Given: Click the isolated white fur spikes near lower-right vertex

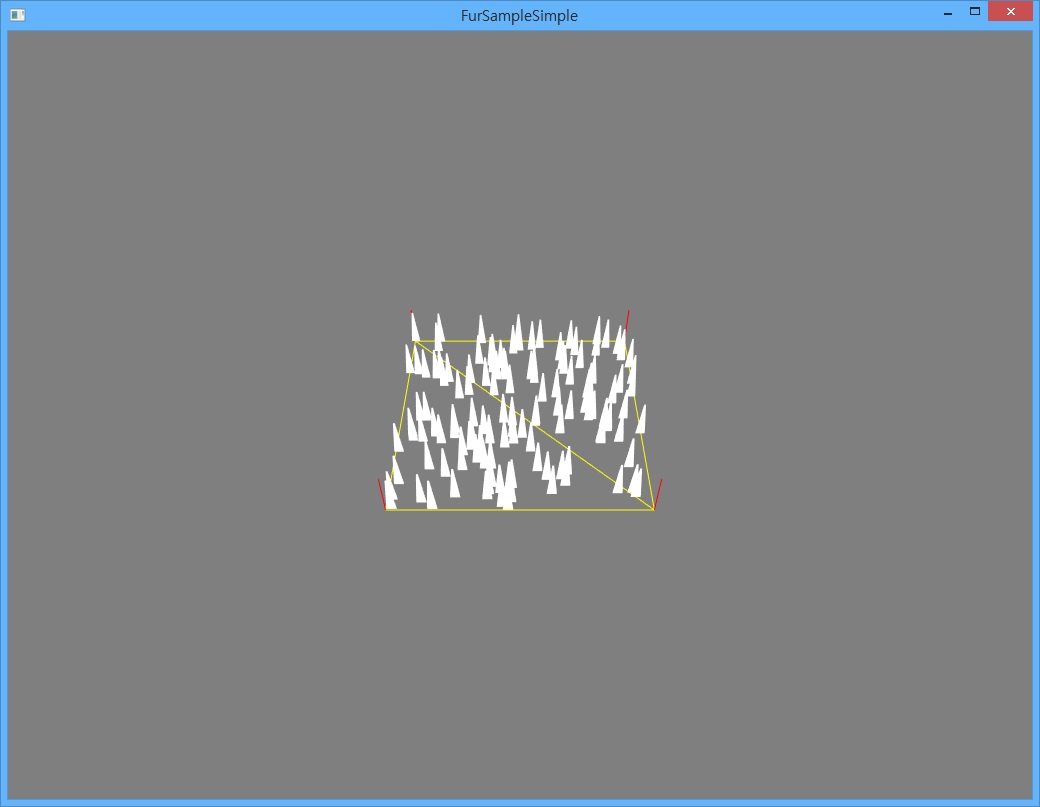Looking at the screenshot, I should click(x=628, y=481).
